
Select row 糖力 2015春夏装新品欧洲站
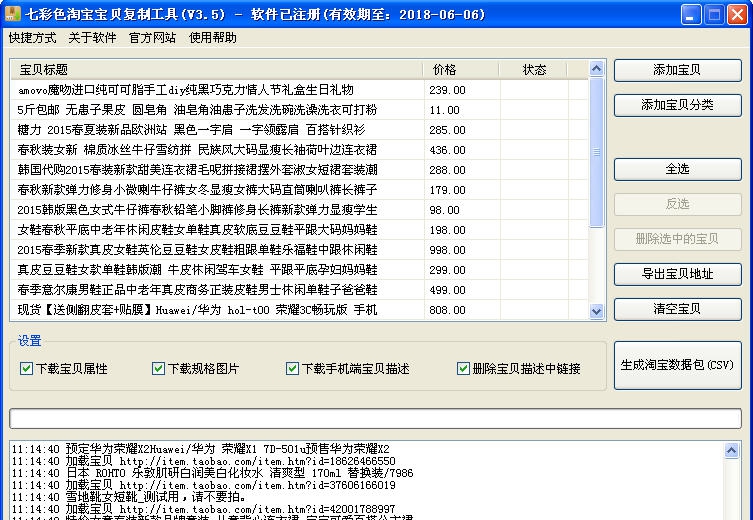click(299, 130)
